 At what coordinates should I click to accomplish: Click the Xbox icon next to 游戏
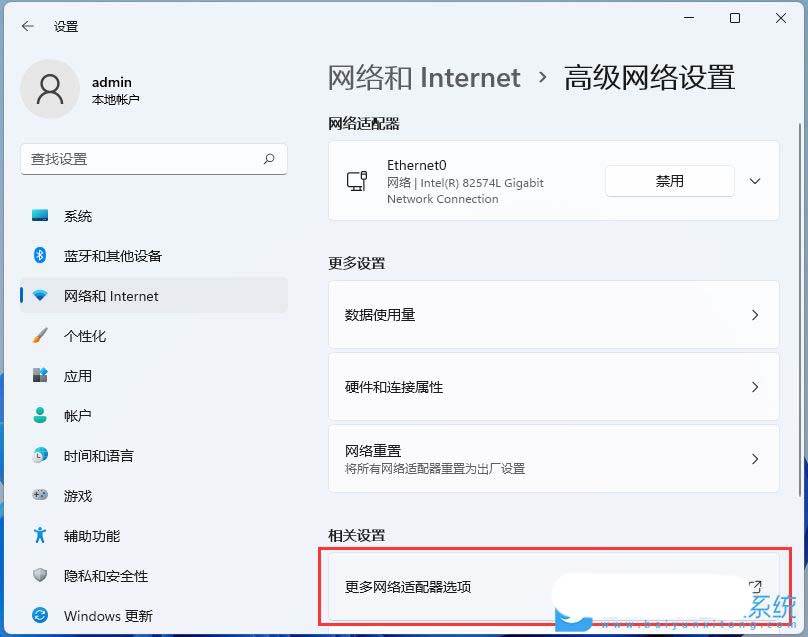point(40,496)
